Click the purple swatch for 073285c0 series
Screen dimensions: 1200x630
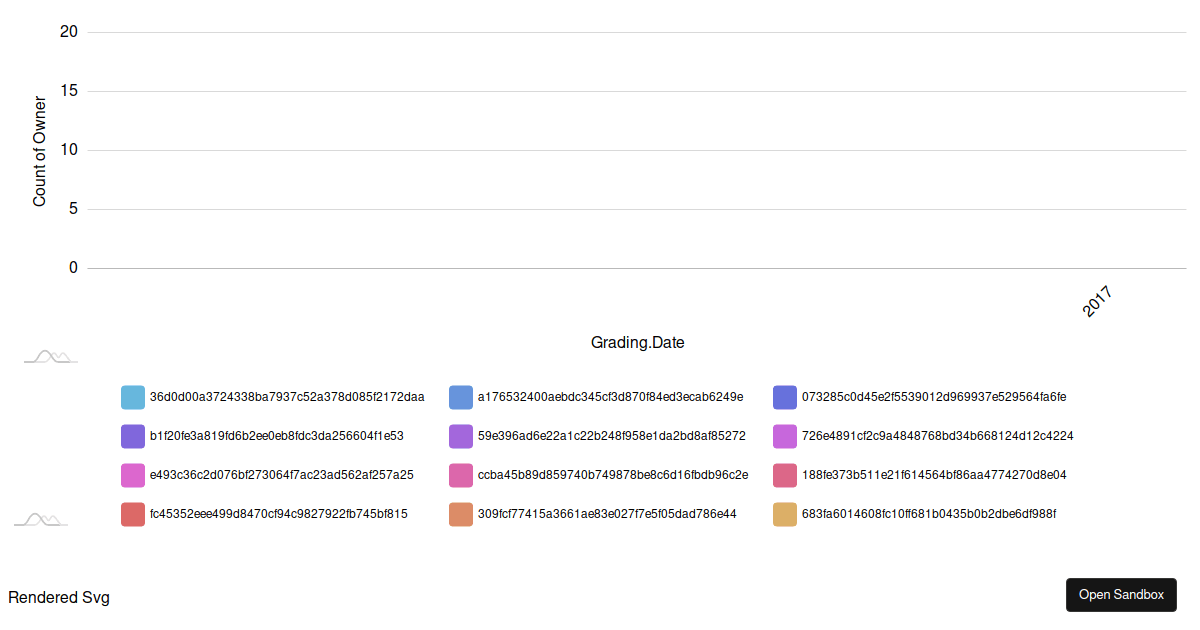pos(784,397)
